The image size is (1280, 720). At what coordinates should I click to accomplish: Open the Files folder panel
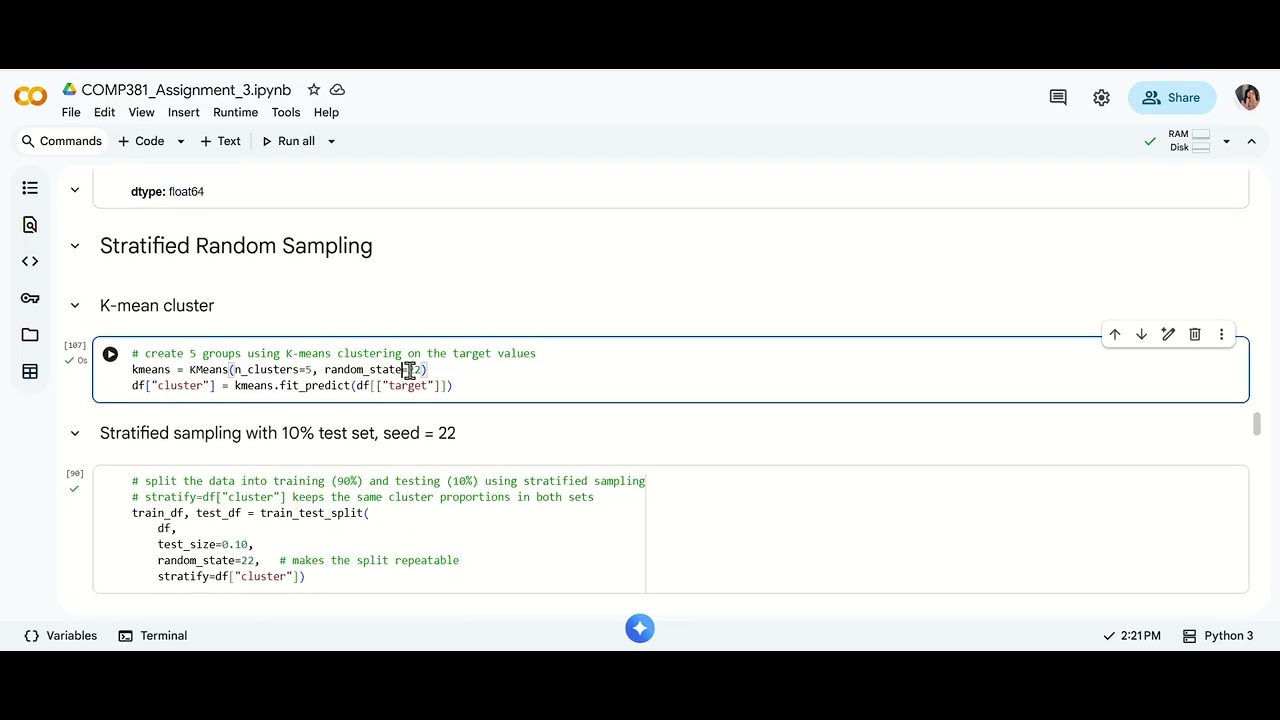pyautogui.click(x=30, y=335)
